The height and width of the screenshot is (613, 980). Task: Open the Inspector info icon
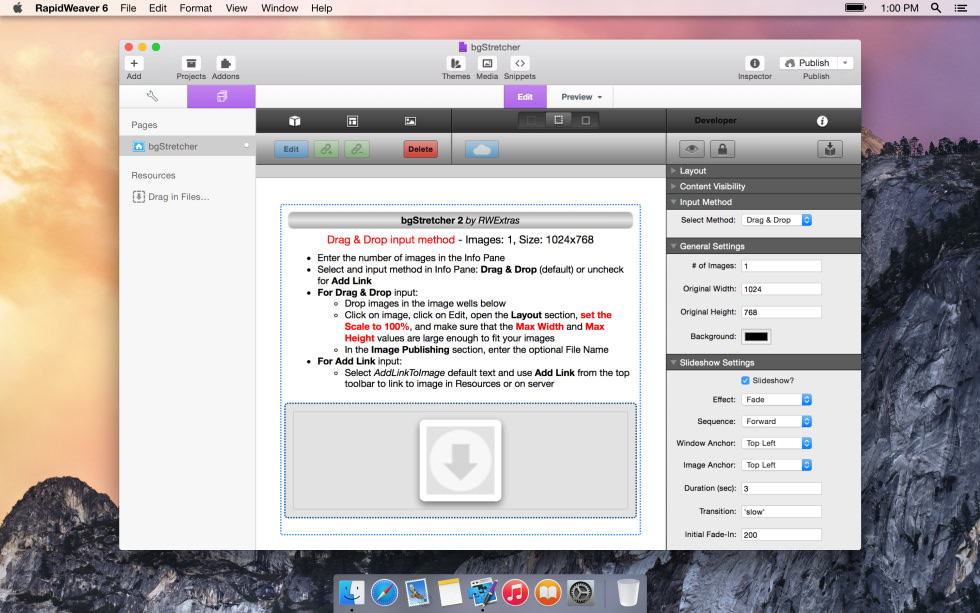click(x=754, y=63)
